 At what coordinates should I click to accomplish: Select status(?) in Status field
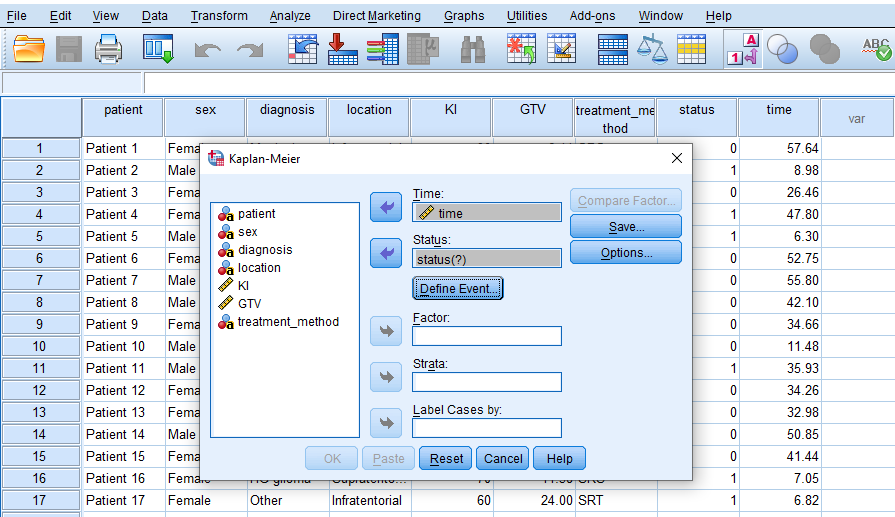pos(487,259)
